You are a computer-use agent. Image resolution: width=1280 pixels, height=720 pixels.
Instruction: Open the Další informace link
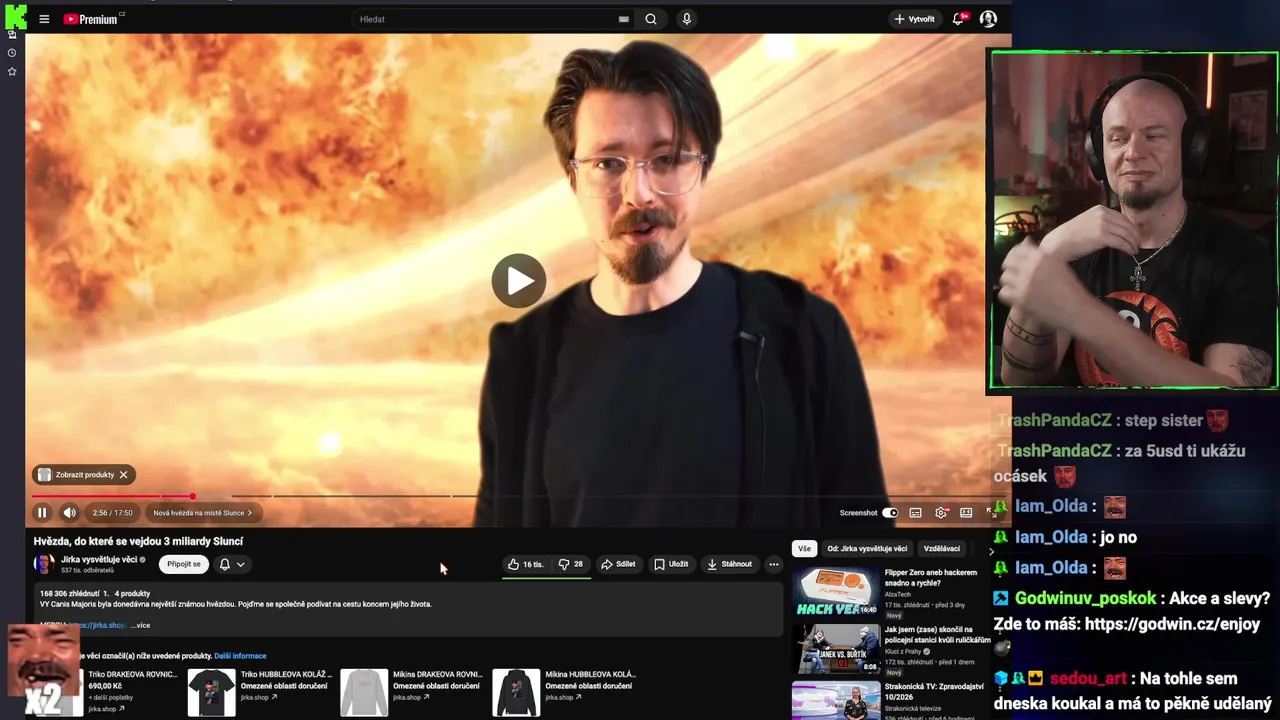click(x=240, y=656)
